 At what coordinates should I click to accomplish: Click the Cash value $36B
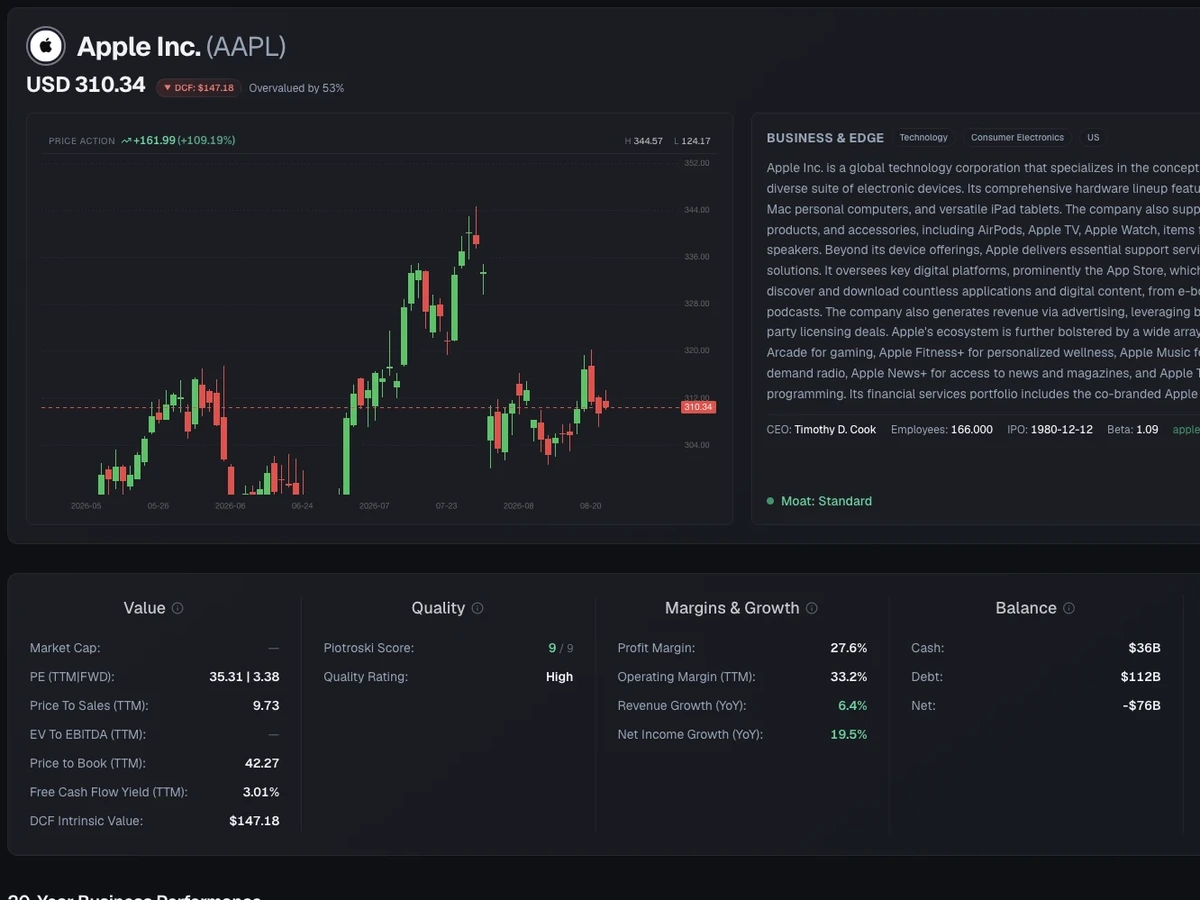(1145, 648)
